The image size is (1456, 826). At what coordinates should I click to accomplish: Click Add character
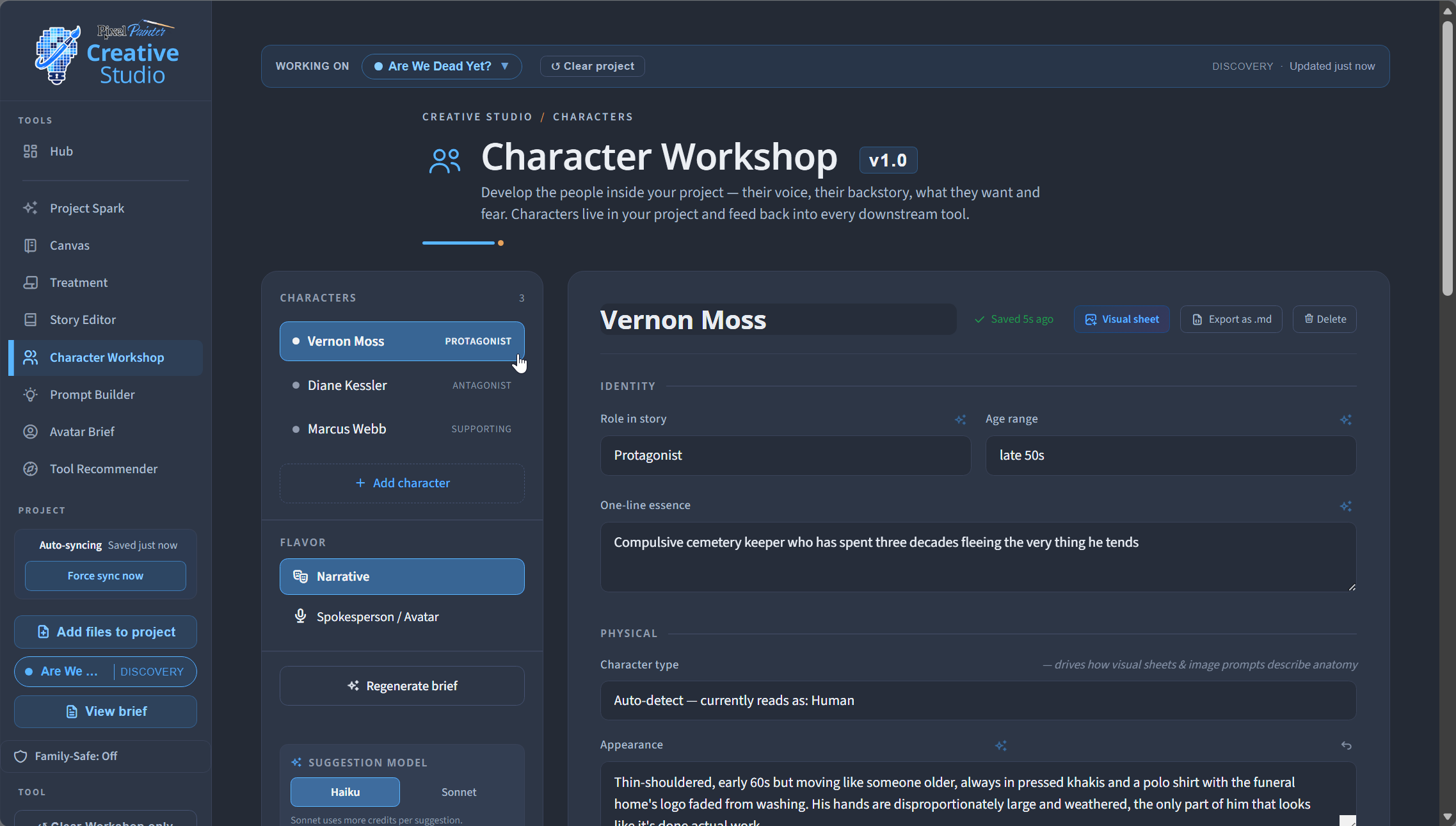[402, 483]
